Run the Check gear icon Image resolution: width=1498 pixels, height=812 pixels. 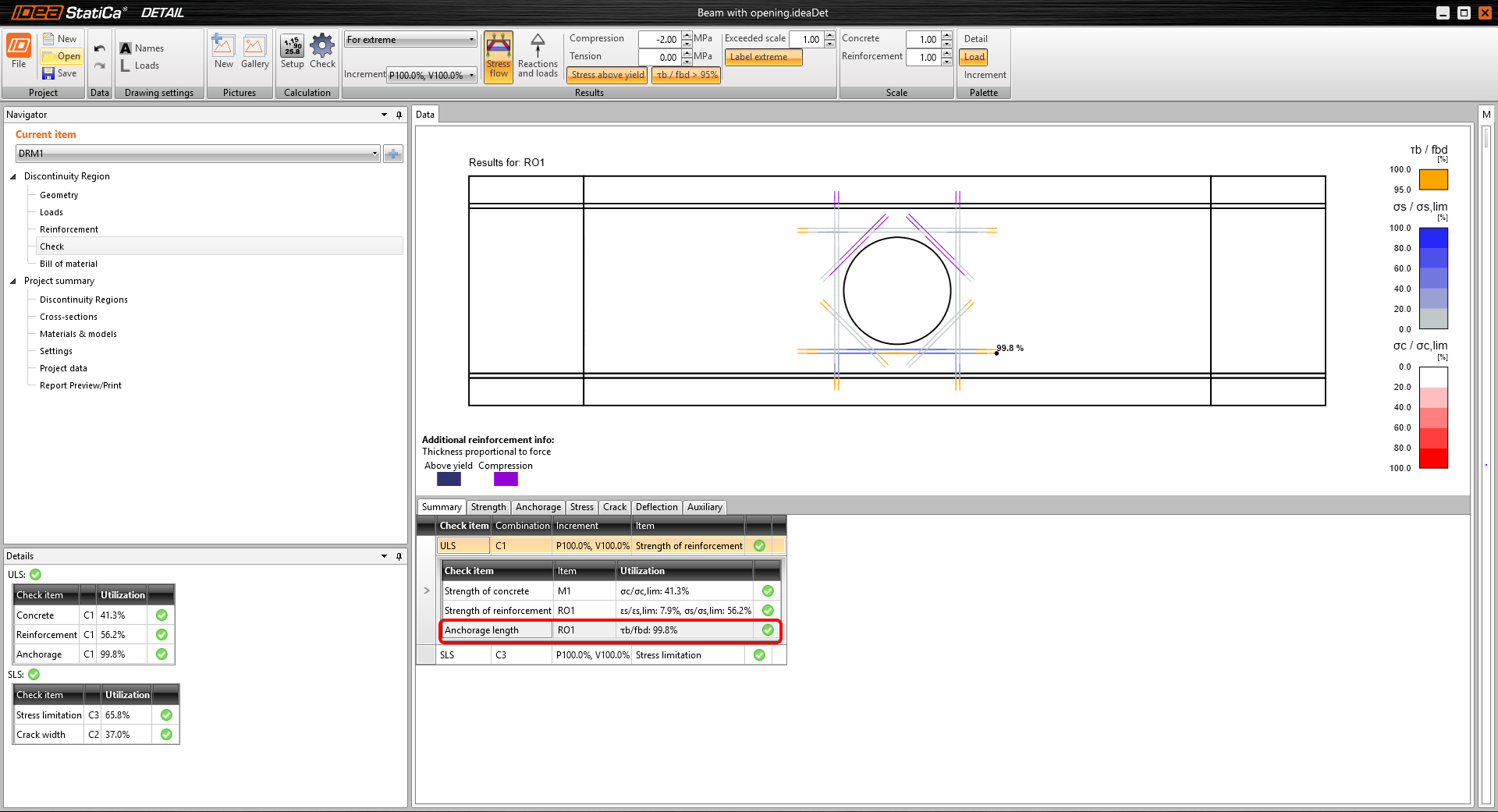(x=322, y=47)
